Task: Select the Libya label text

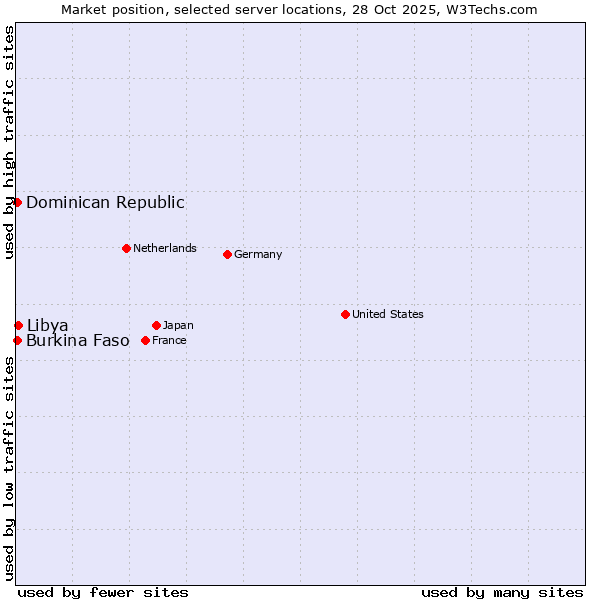Action: (47, 325)
